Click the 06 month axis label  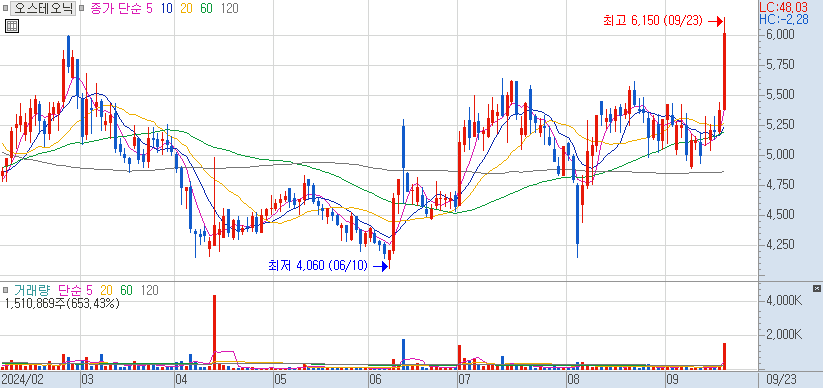coord(375,379)
